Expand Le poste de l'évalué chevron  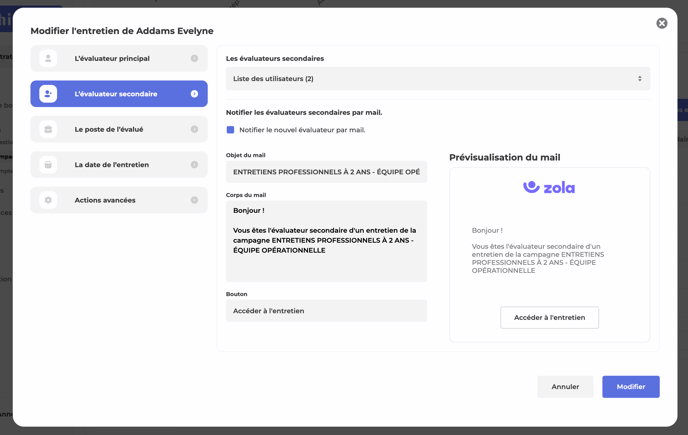[194, 129]
